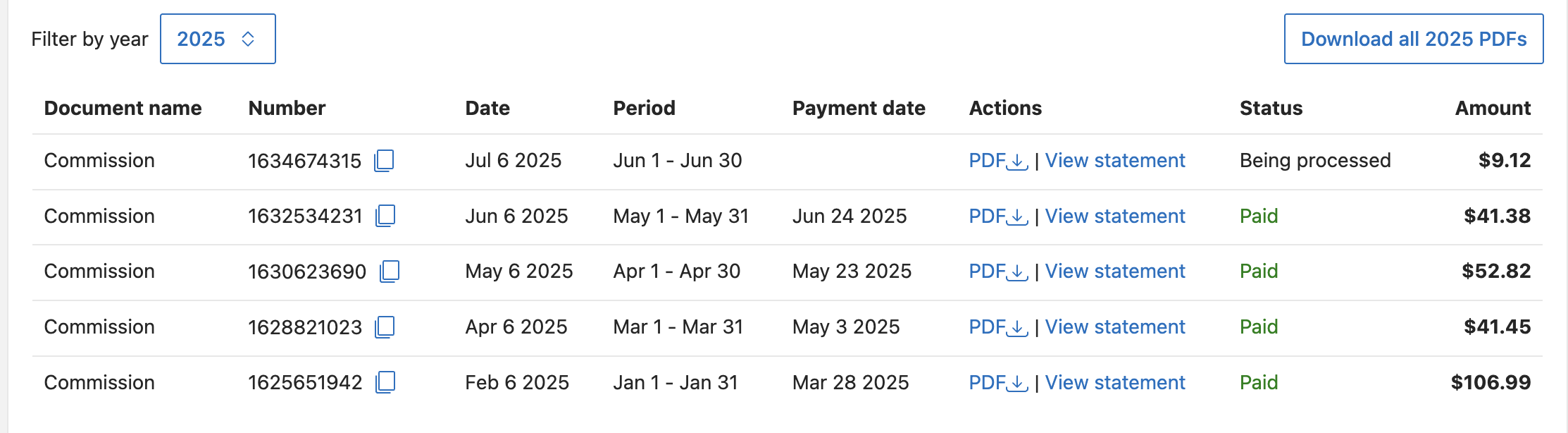Click Download all 2025 PDFs
Image resolution: width=1568 pixels, height=433 pixels.
[1413, 39]
